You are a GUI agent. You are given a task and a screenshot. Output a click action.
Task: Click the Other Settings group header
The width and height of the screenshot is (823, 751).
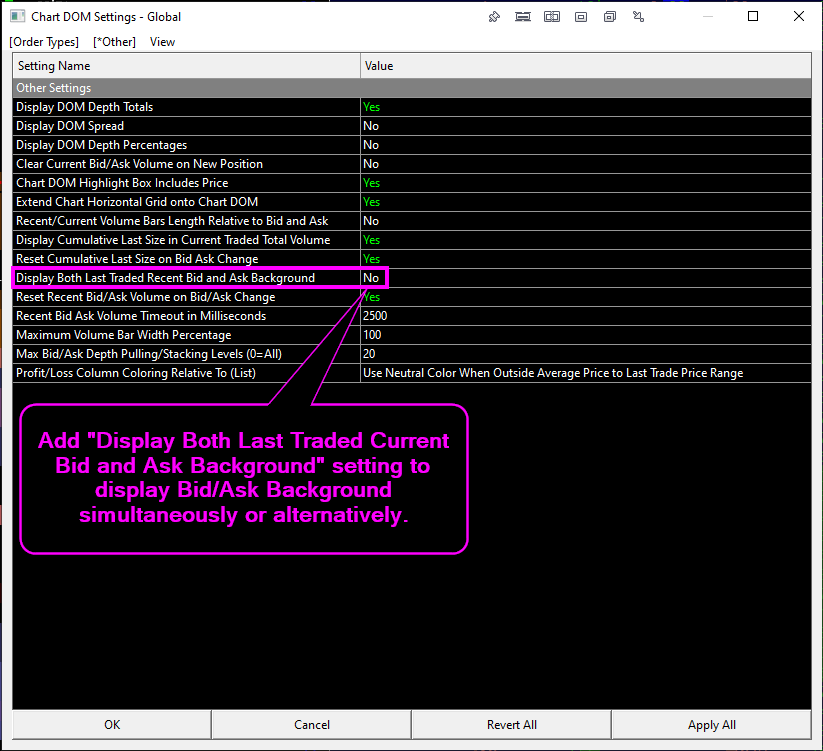[412, 88]
